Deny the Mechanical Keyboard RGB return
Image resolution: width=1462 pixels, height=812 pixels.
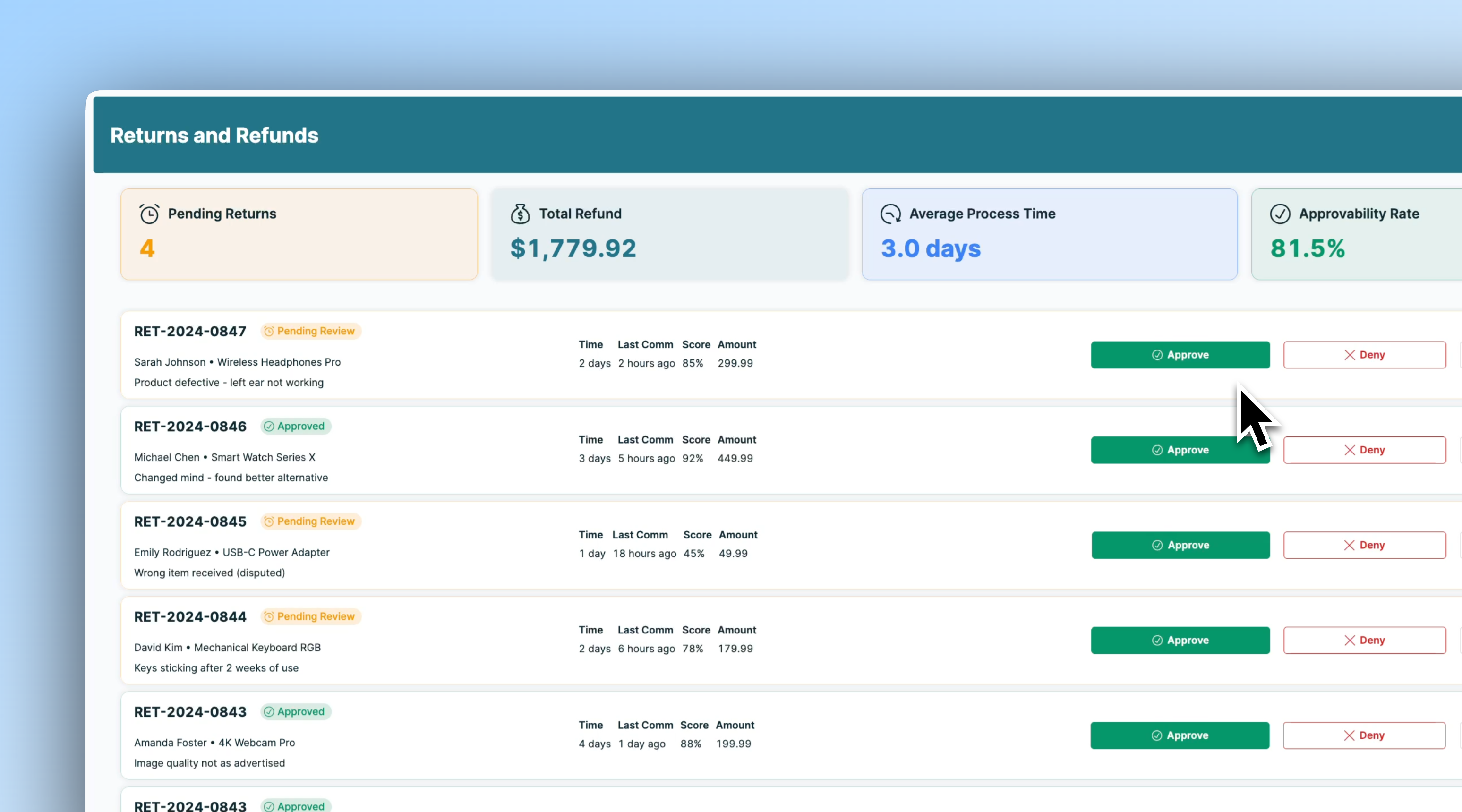1364,640
